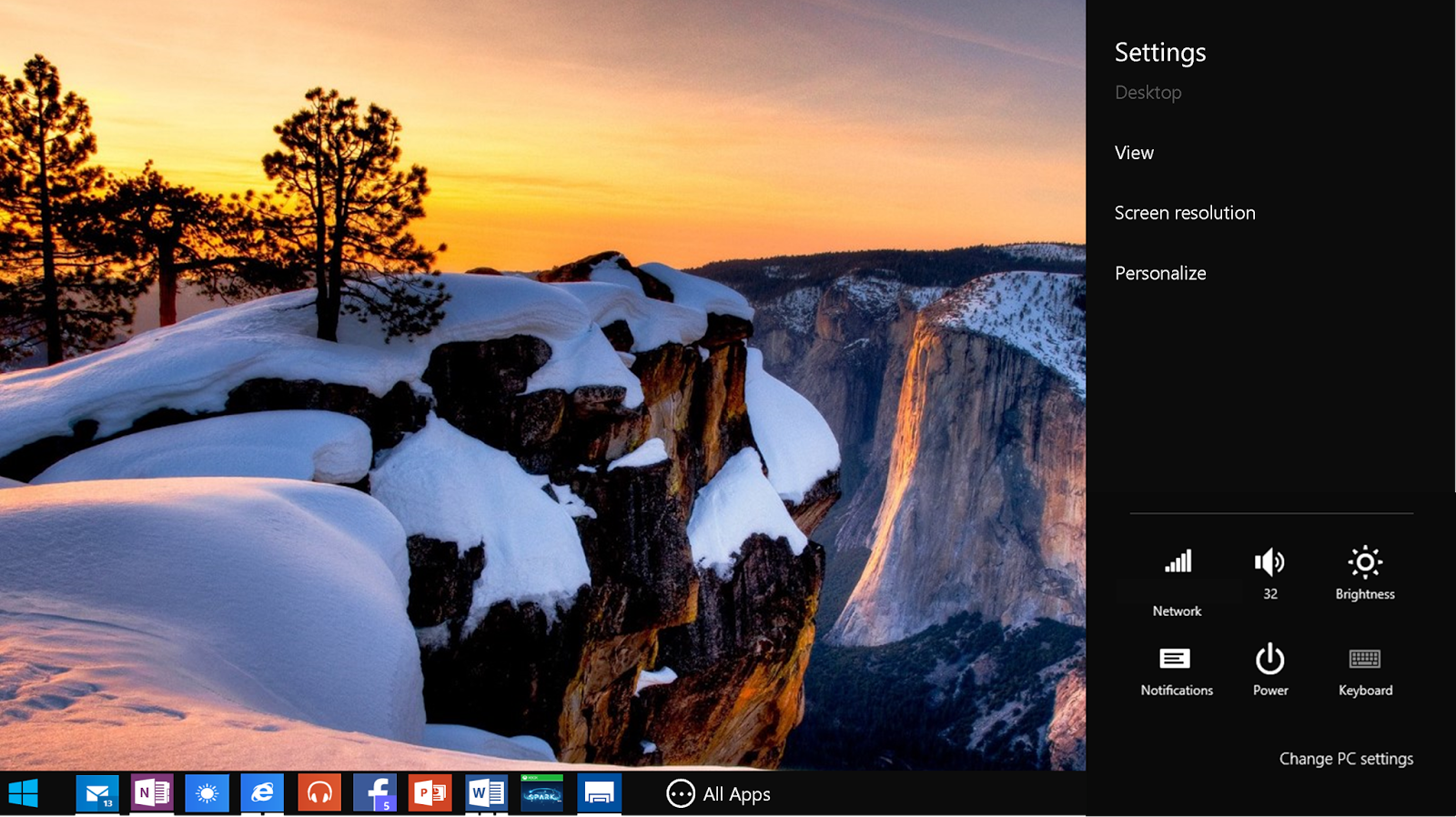Open Screen resolution settings
Screen dimensions: 1456x817
(1185, 213)
